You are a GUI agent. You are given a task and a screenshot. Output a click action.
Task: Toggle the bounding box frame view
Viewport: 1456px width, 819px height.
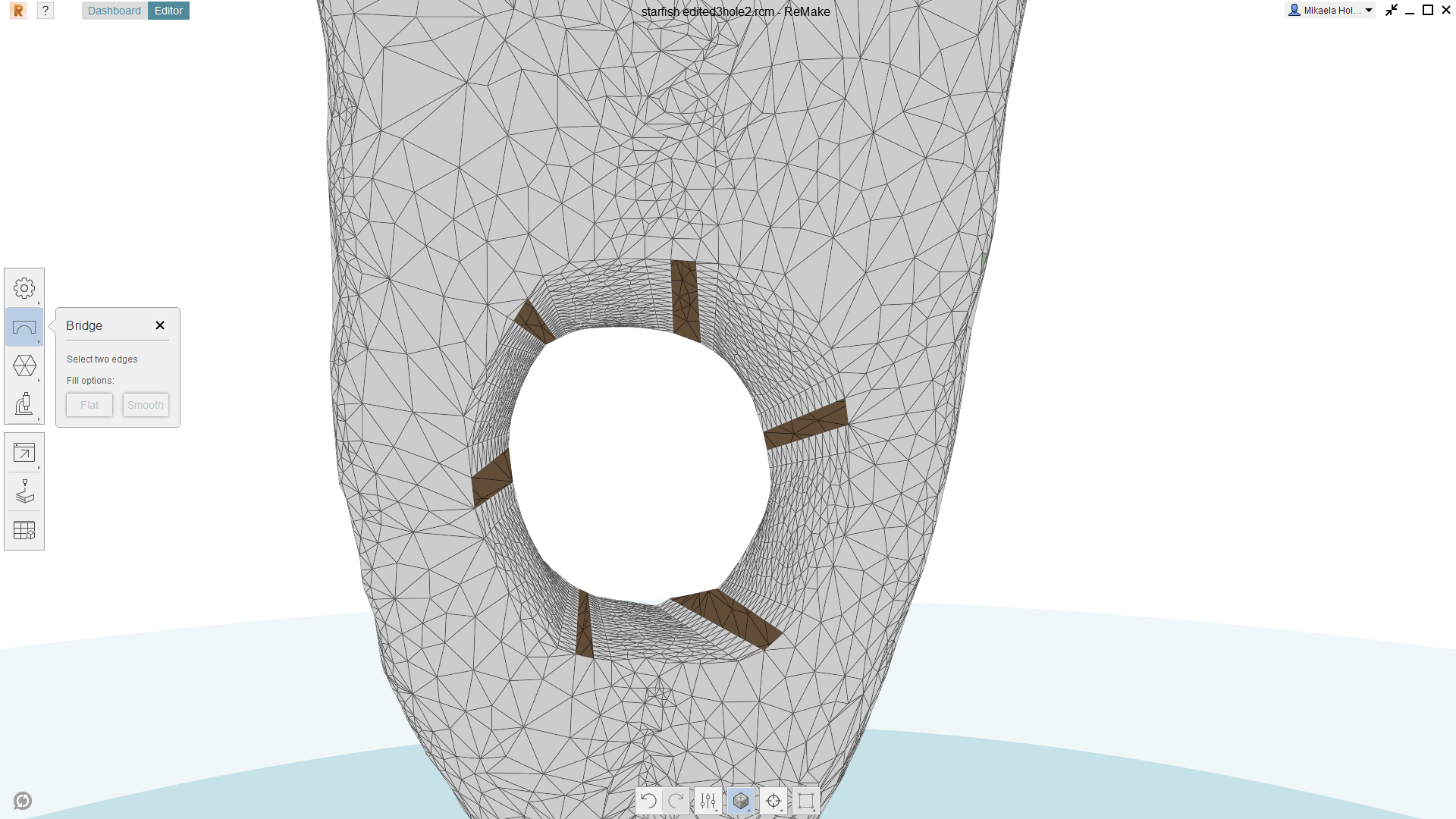(806, 801)
